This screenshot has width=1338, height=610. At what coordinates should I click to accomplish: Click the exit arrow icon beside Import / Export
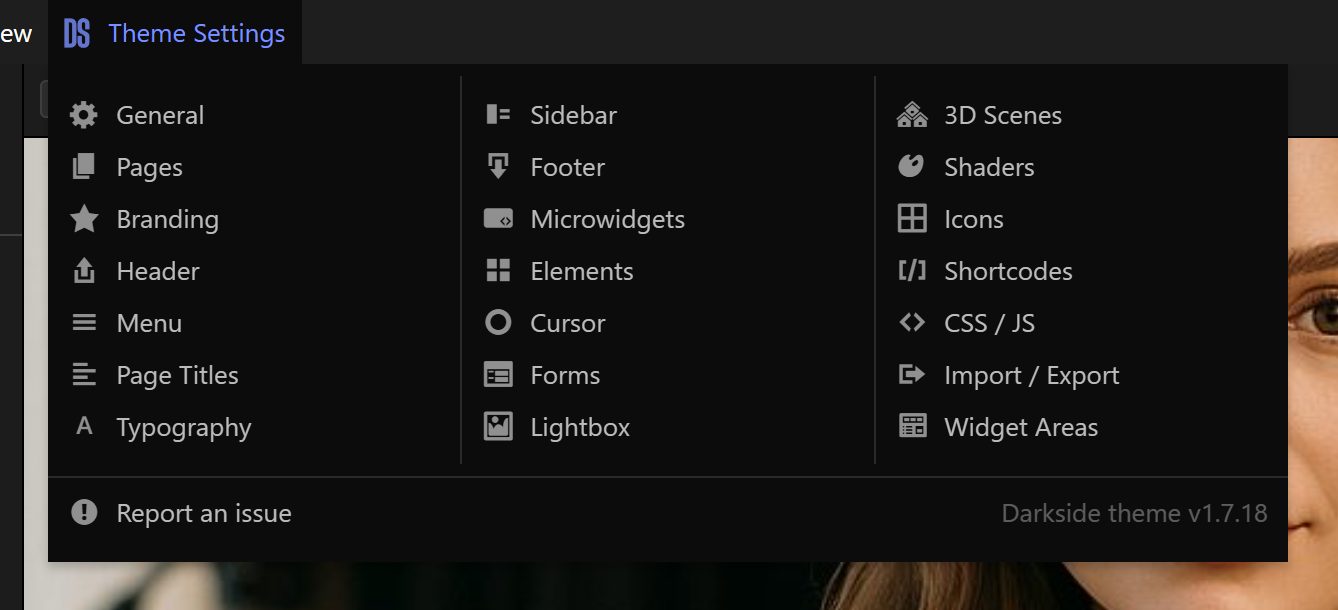[x=912, y=375]
